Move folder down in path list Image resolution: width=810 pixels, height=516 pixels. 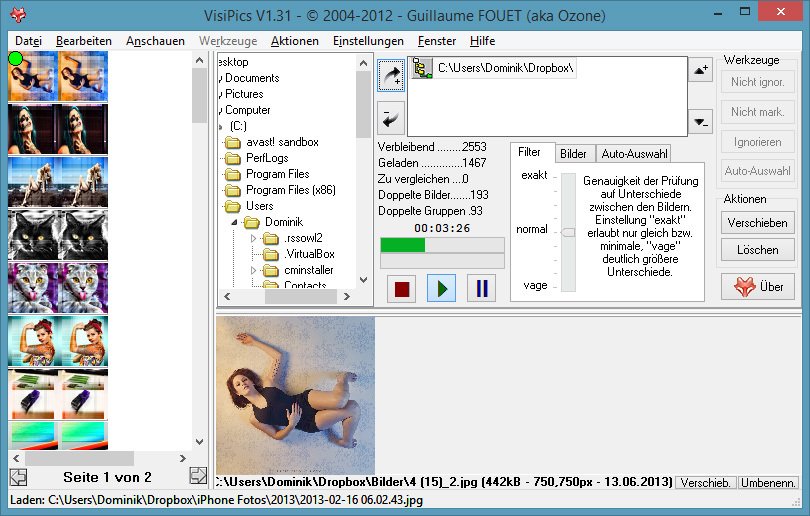(700, 122)
